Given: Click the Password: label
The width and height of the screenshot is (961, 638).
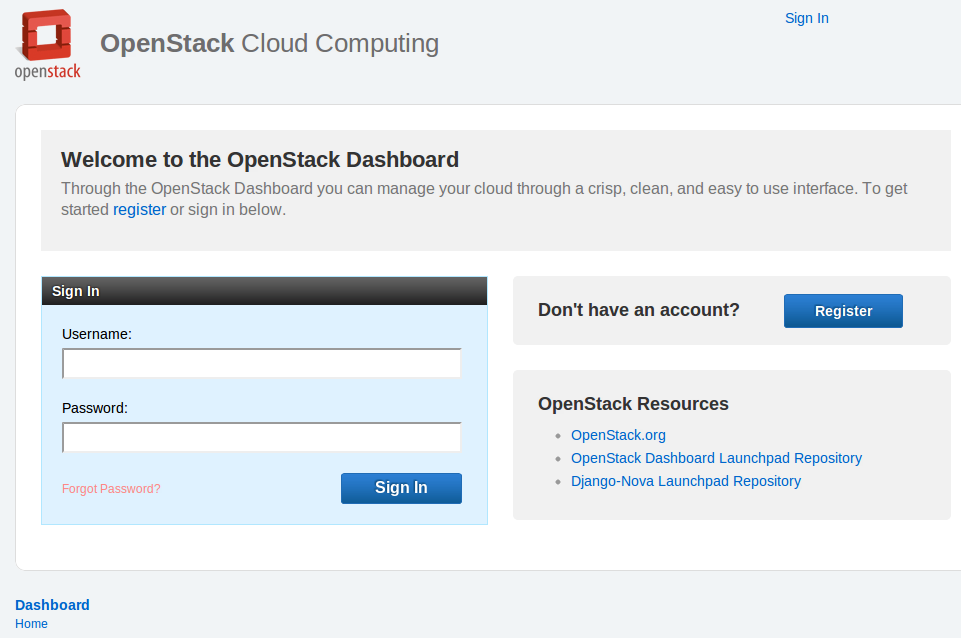Looking at the screenshot, I should point(95,408).
